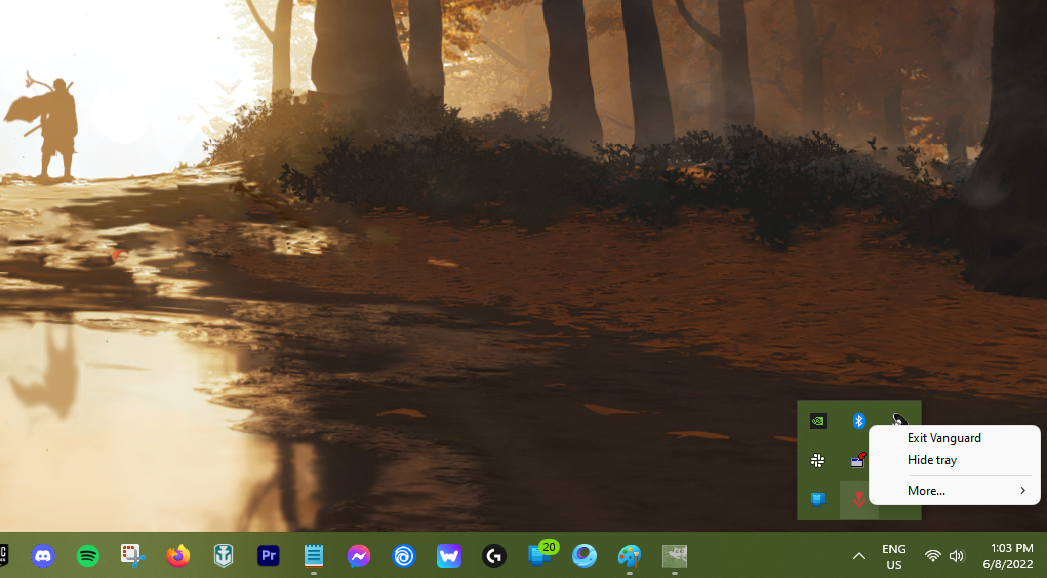Open the Snipping Tool from the taskbar
Image resolution: width=1047 pixels, height=578 pixels.
tap(133, 556)
